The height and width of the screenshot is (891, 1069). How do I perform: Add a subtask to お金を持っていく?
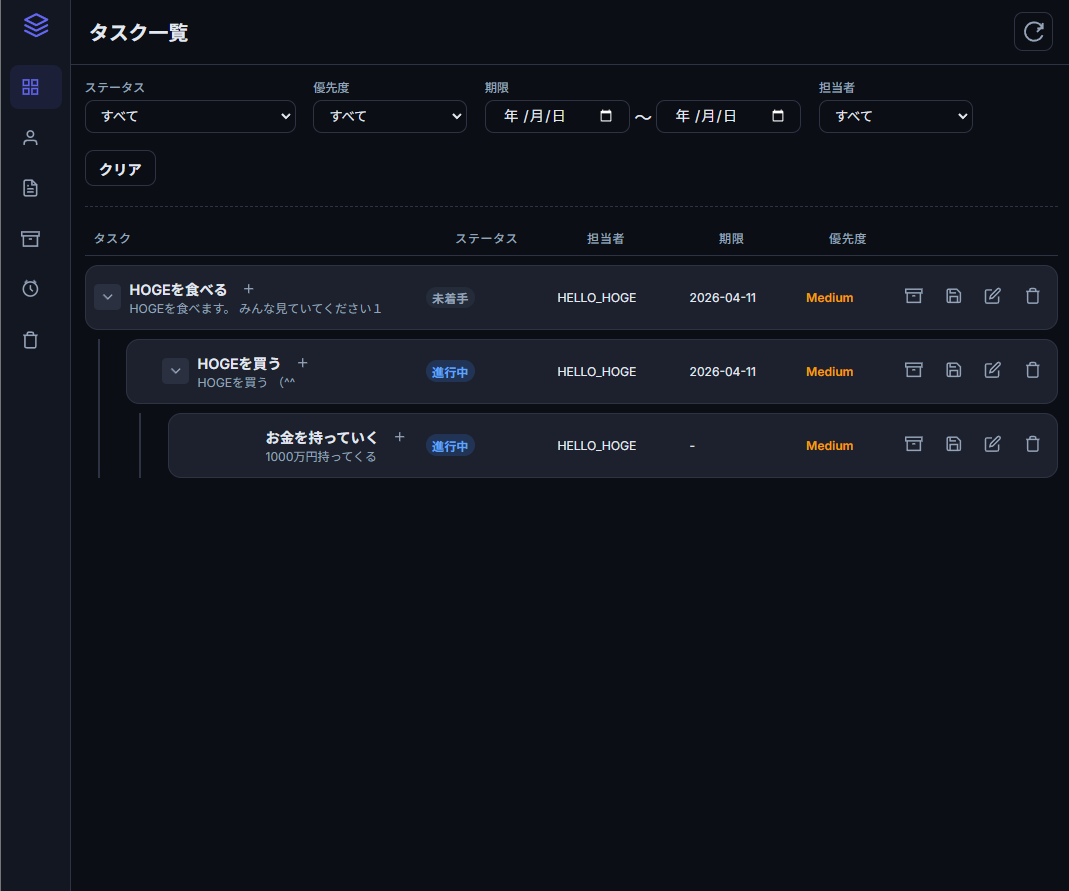pyautogui.click(x=400, y=437)
